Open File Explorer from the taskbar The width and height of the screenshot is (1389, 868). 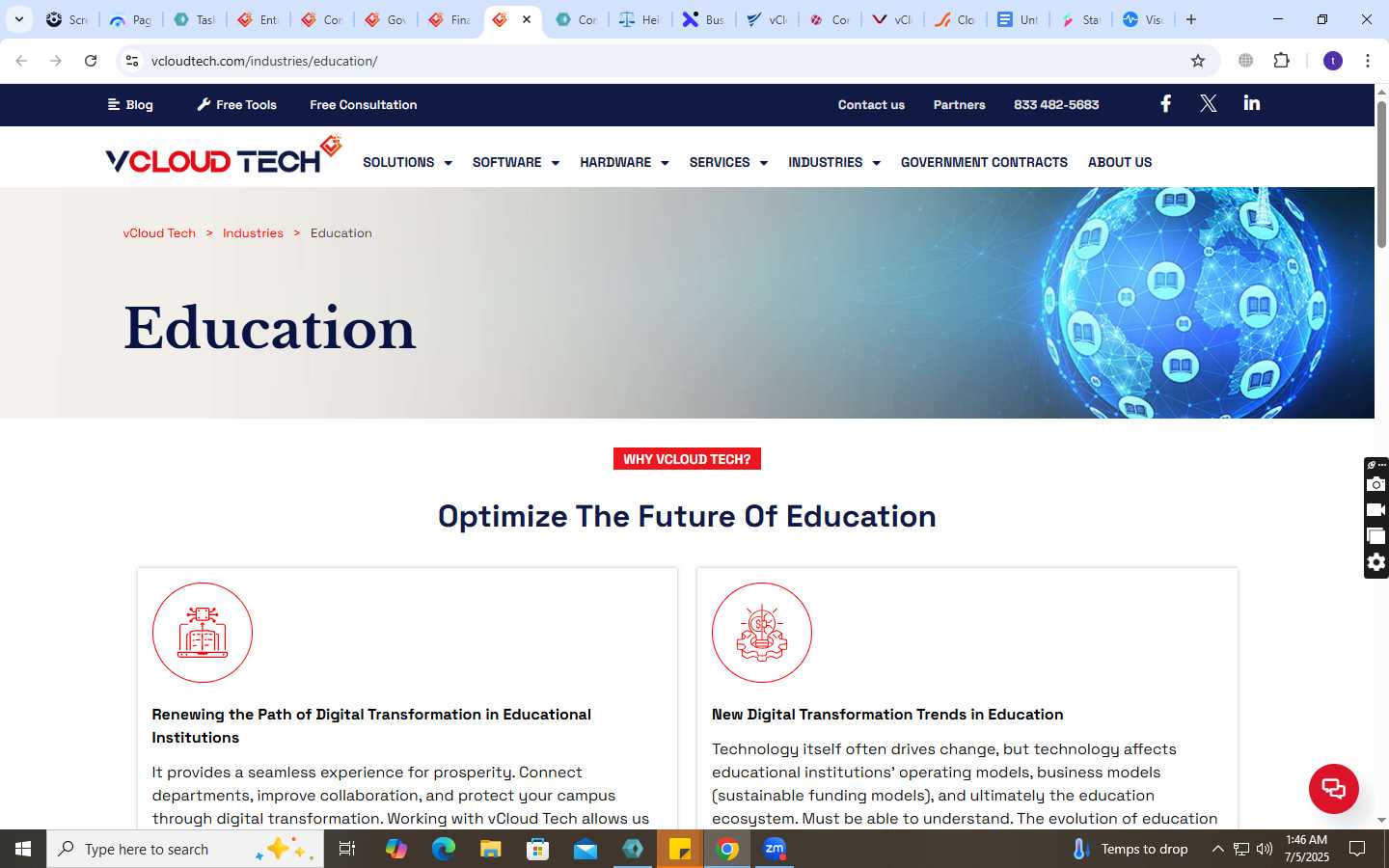(x=490, y=849)
